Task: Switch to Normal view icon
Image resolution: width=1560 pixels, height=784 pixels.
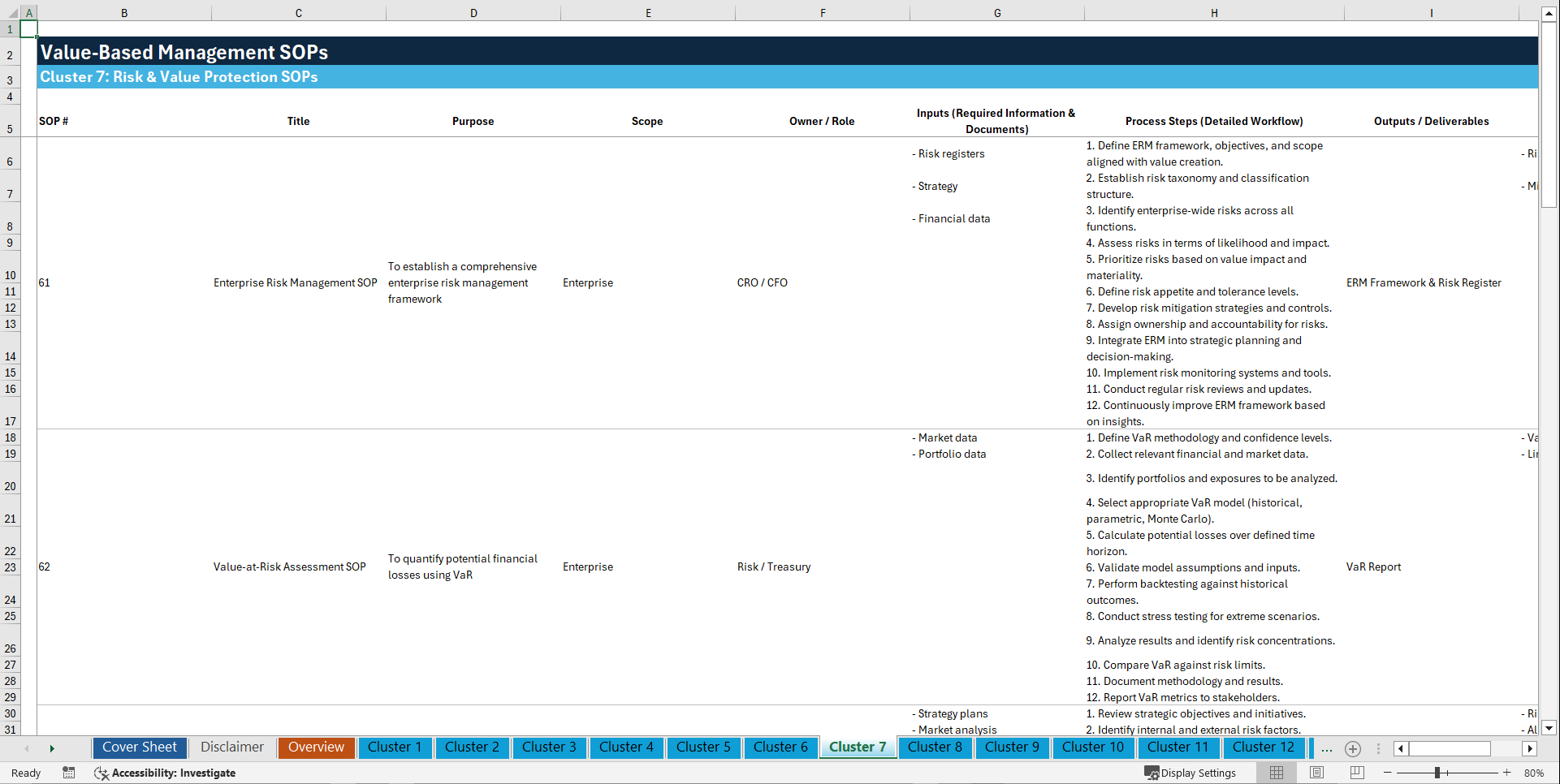Action: (1277, 773)
